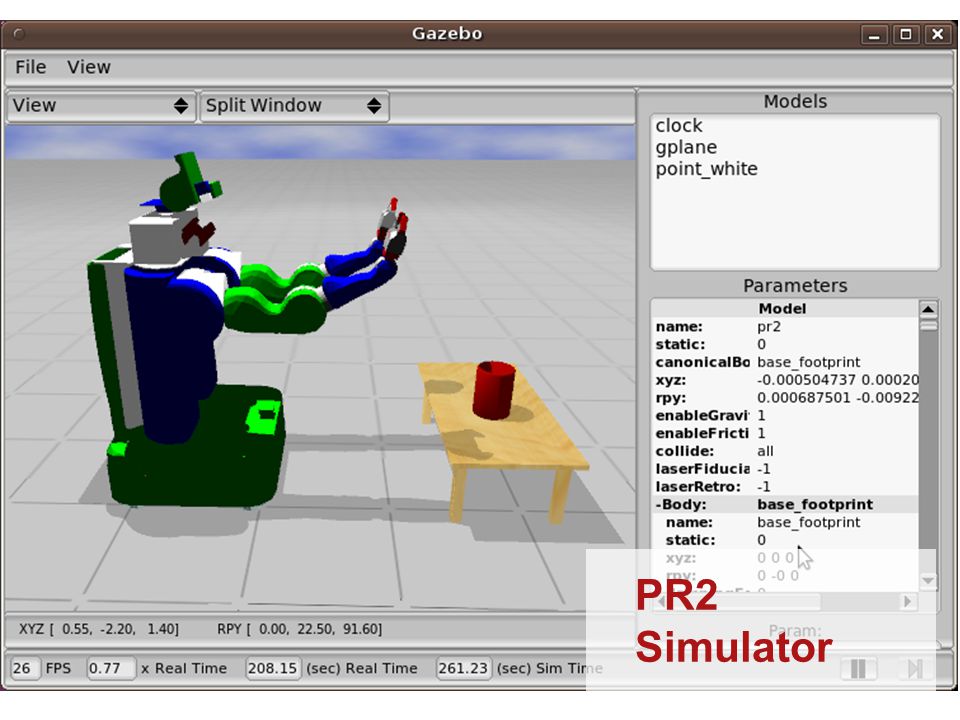Click the collide value all

click(x=765, y=451)
